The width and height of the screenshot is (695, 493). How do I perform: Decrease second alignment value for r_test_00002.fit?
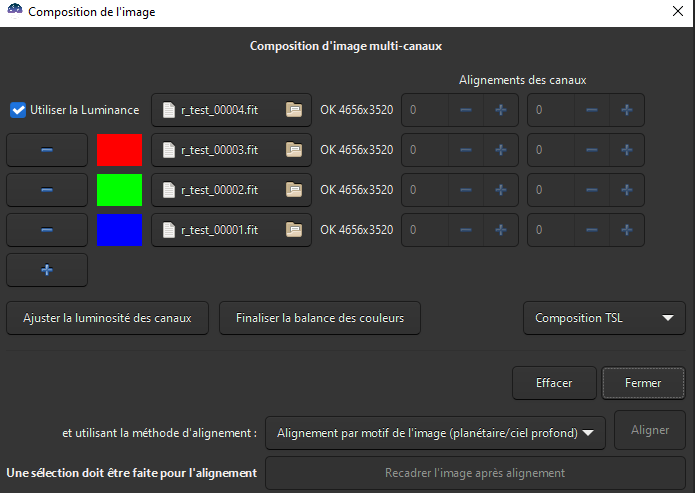[592, 190]
